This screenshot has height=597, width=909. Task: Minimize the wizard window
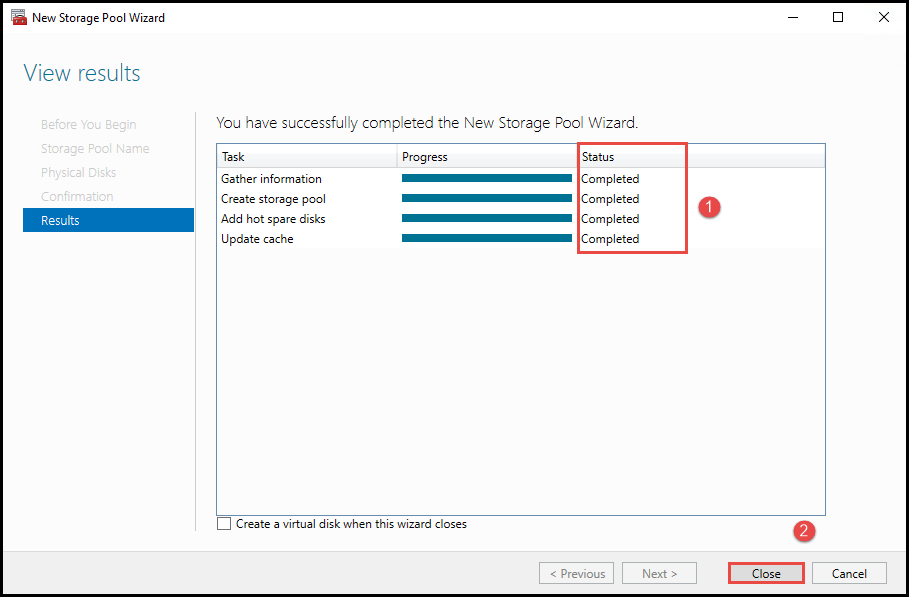point(792,18)
